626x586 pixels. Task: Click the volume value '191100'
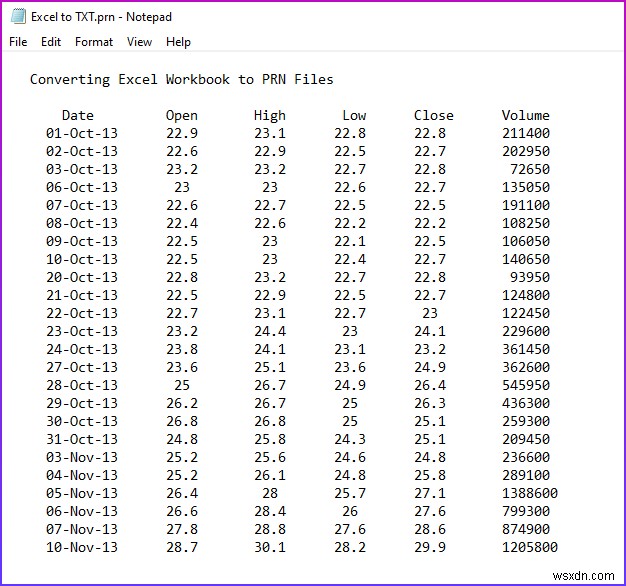click(x=526, y=205)
